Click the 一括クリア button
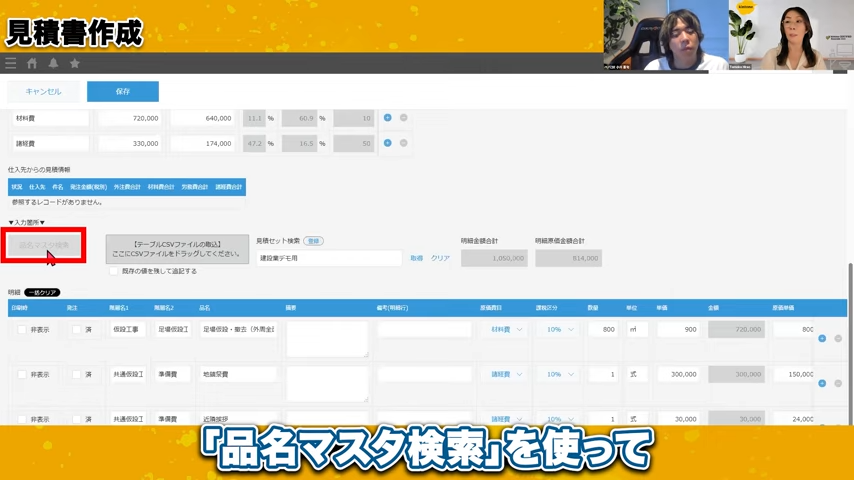The image size is (854, 480). coord(42,293)
